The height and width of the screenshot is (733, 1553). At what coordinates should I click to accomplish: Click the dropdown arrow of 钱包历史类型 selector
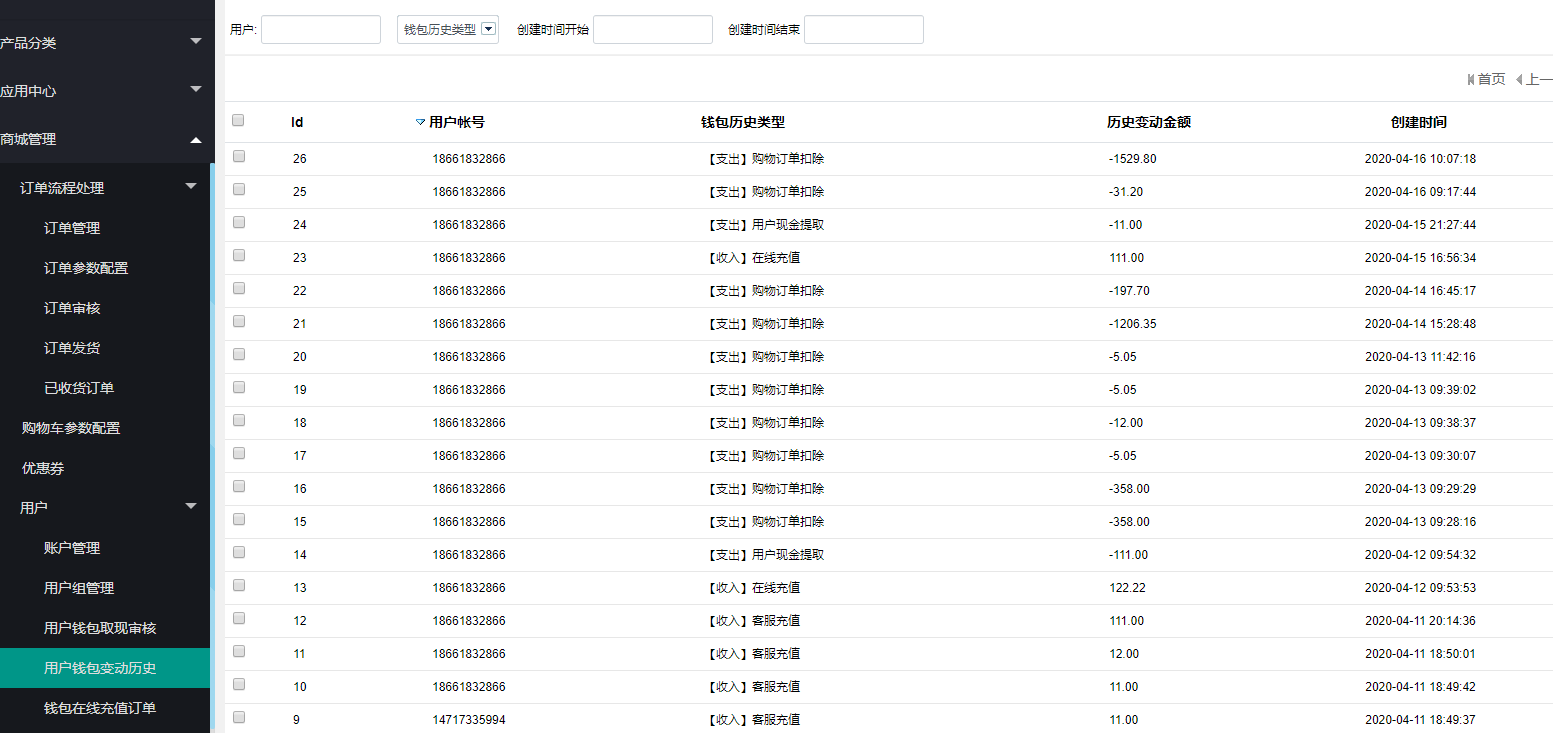click(x=489, y=29)
